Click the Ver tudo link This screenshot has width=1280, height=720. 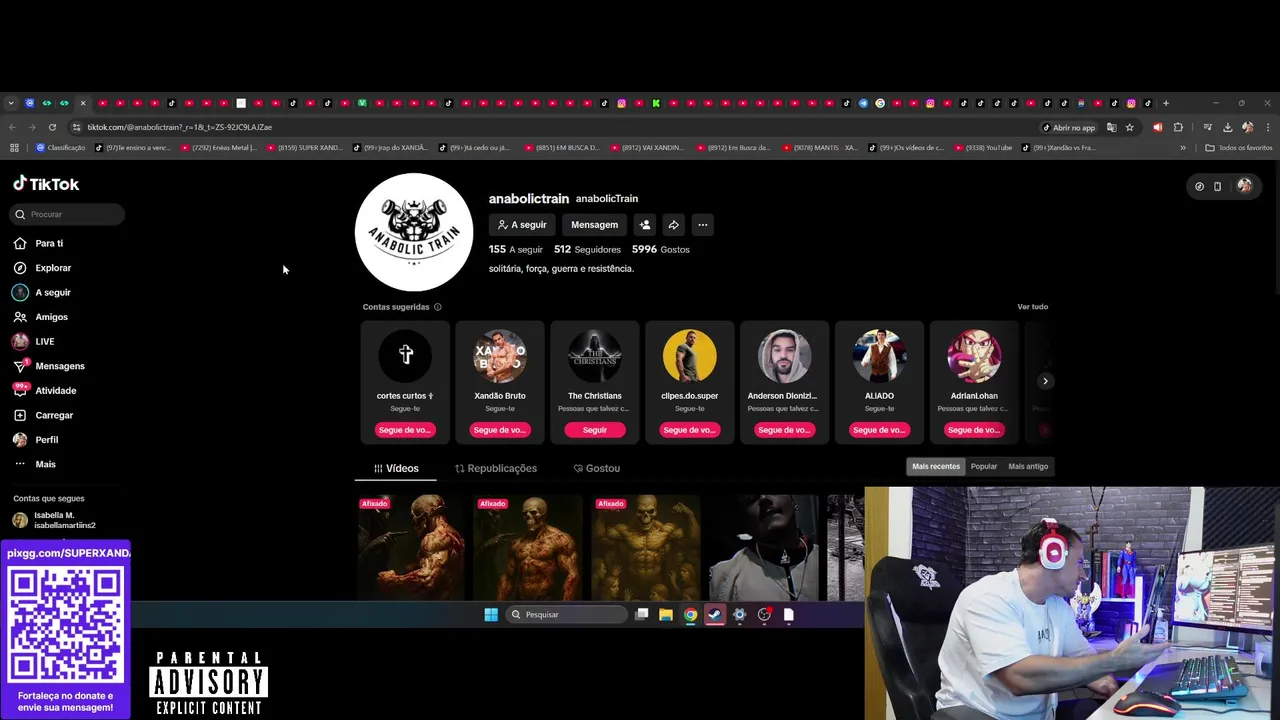(1032, 307)
